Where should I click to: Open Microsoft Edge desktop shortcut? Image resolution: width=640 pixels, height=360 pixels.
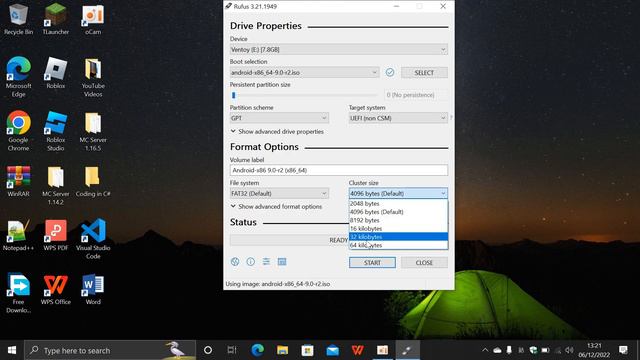pos(18,77)
